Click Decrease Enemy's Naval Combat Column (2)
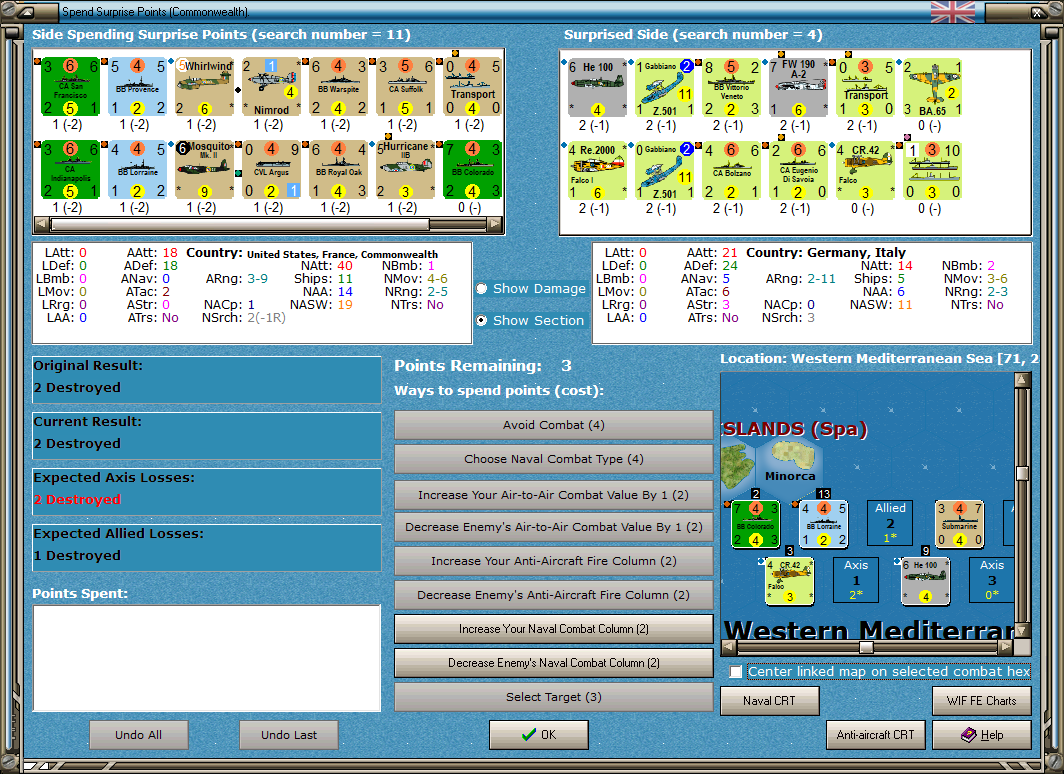The width and height of the screenshot is (1064, 774). [554, 663]
